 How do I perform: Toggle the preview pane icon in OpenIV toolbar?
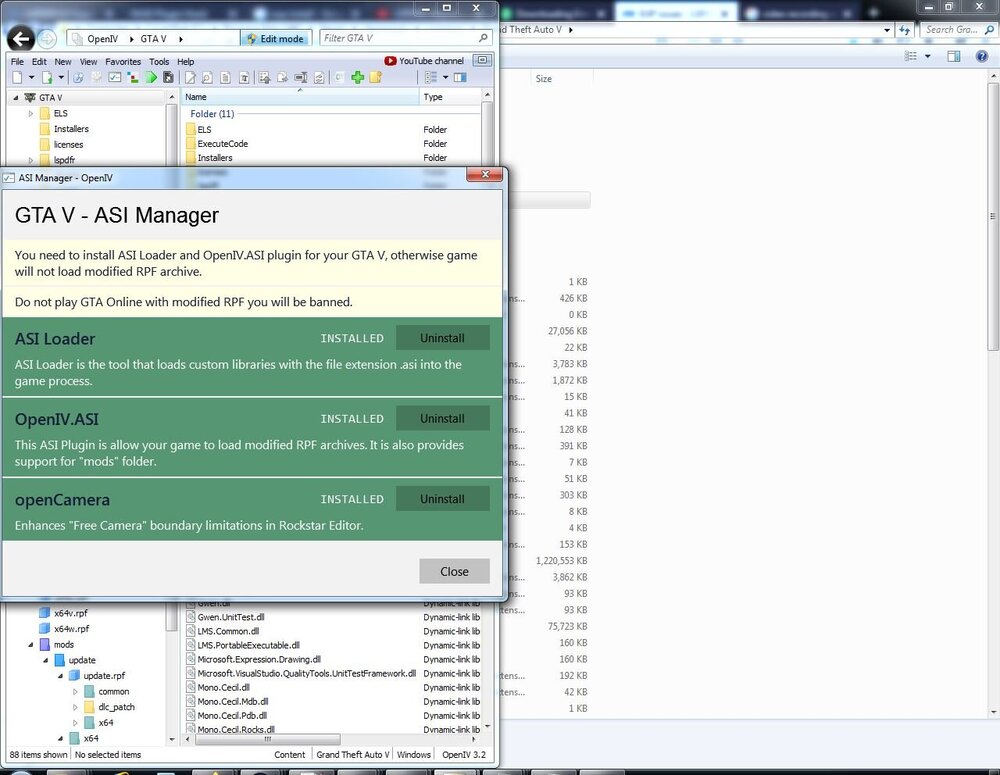(x=460, y=77)
